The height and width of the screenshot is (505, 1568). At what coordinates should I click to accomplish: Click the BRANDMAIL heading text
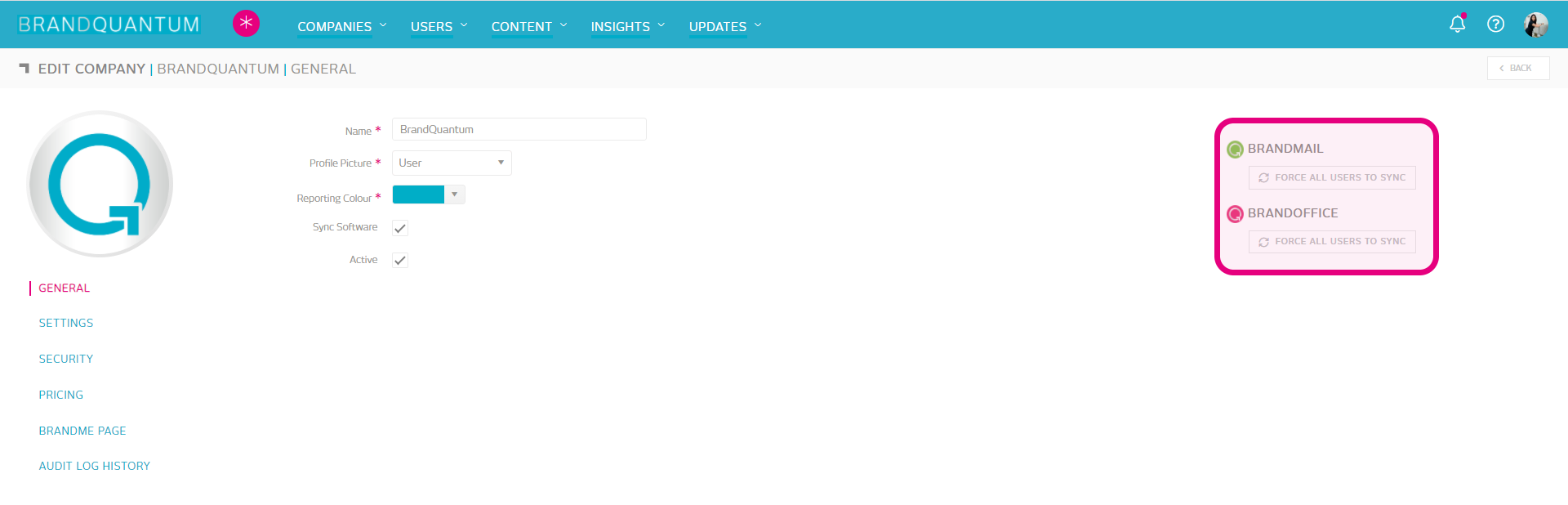(x=1285, y=149)
